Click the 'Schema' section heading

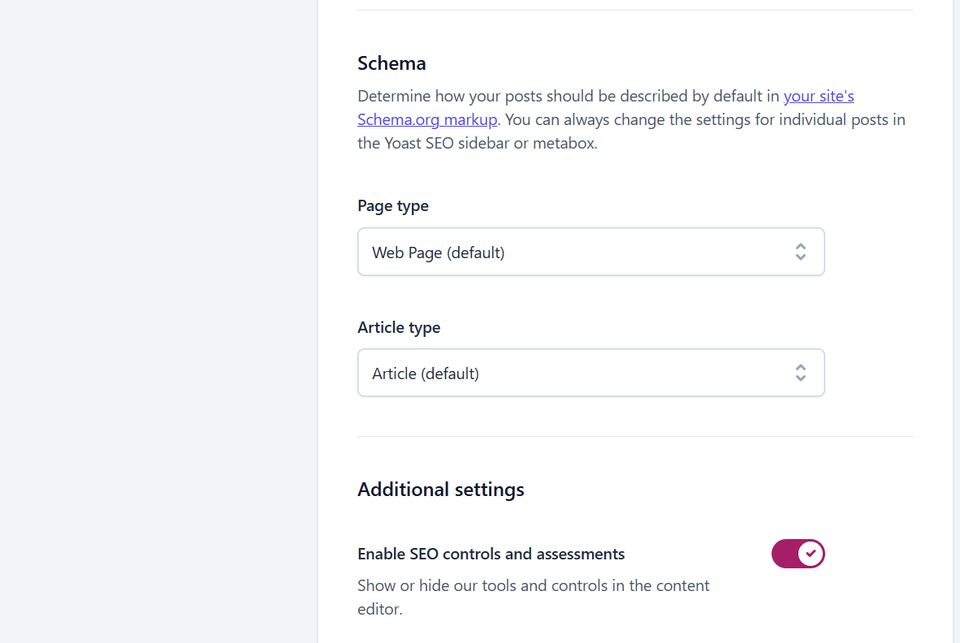click(x=392, y=63)
